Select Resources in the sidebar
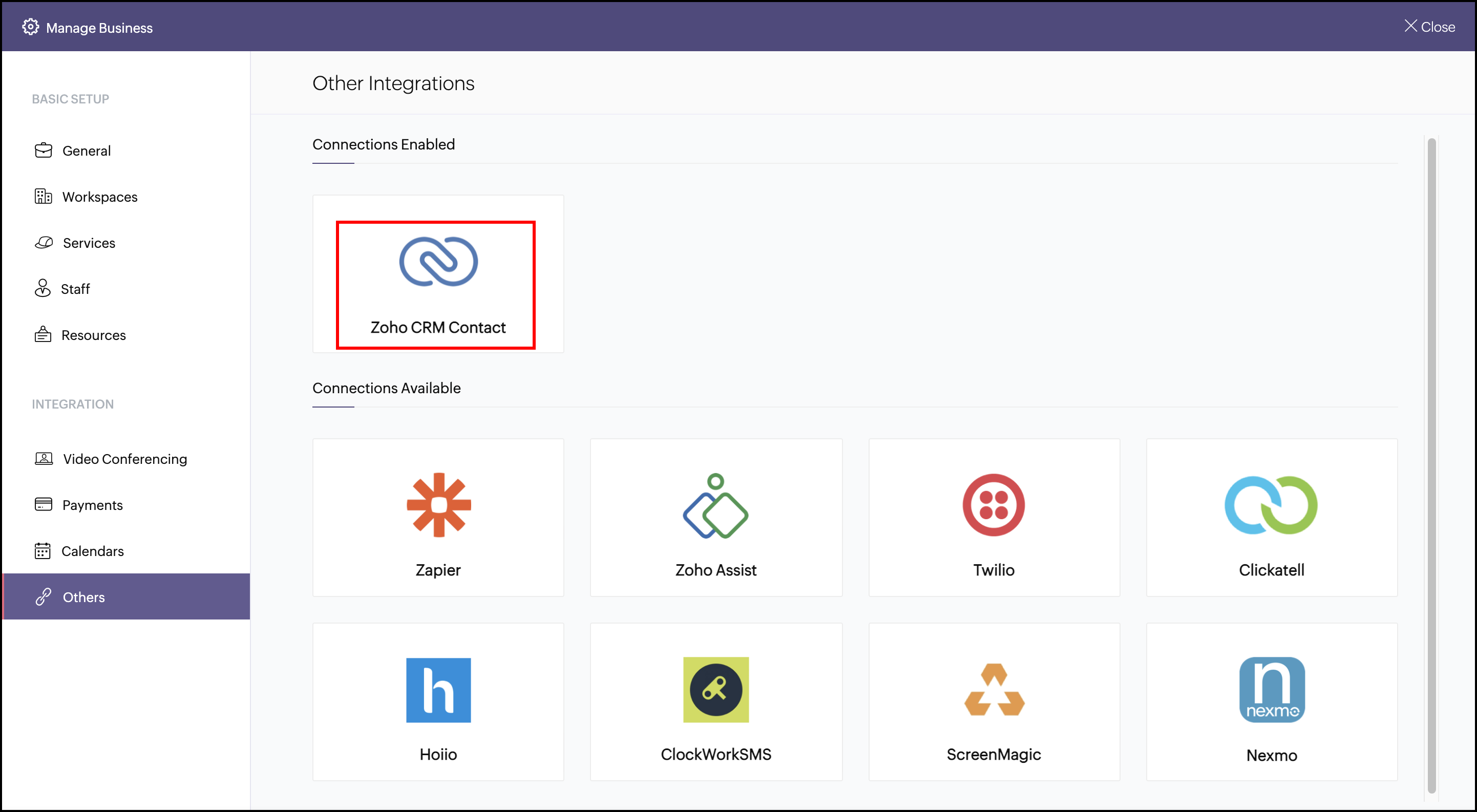The width and height of the screenshot is (1477, 812). (x=93, y=335)
